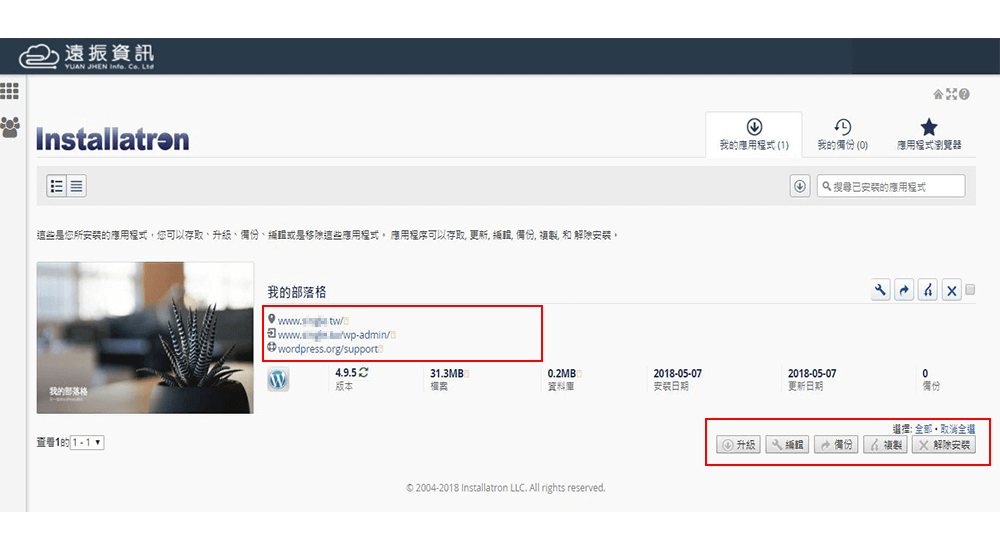Open help via the question mark icon
1000x550 pixels.
point(964,94)
